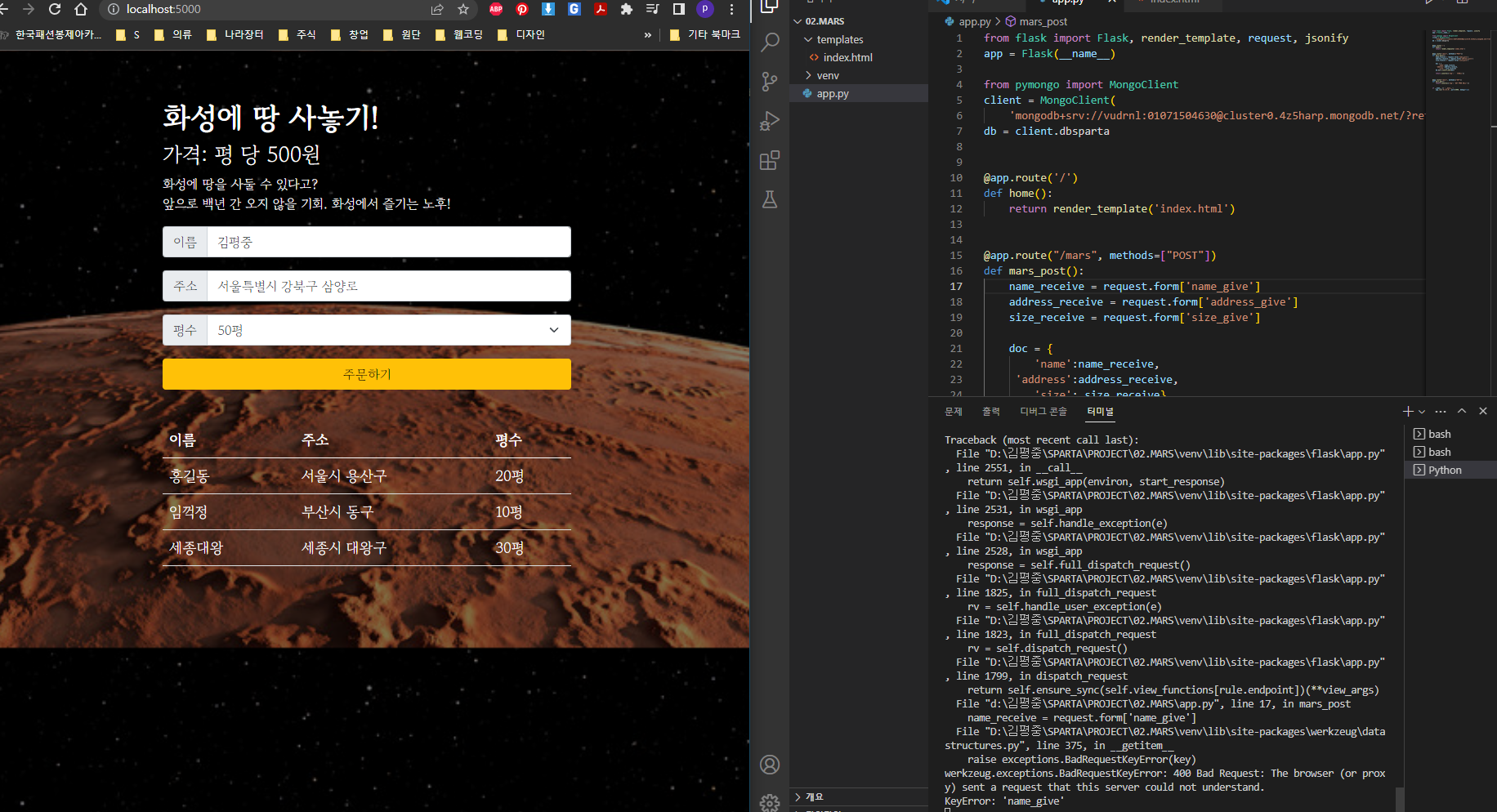This screenshot has height=812, width=1497.
Task: Show hidden bookmarks with » chevron
Action: pos(648,34)
